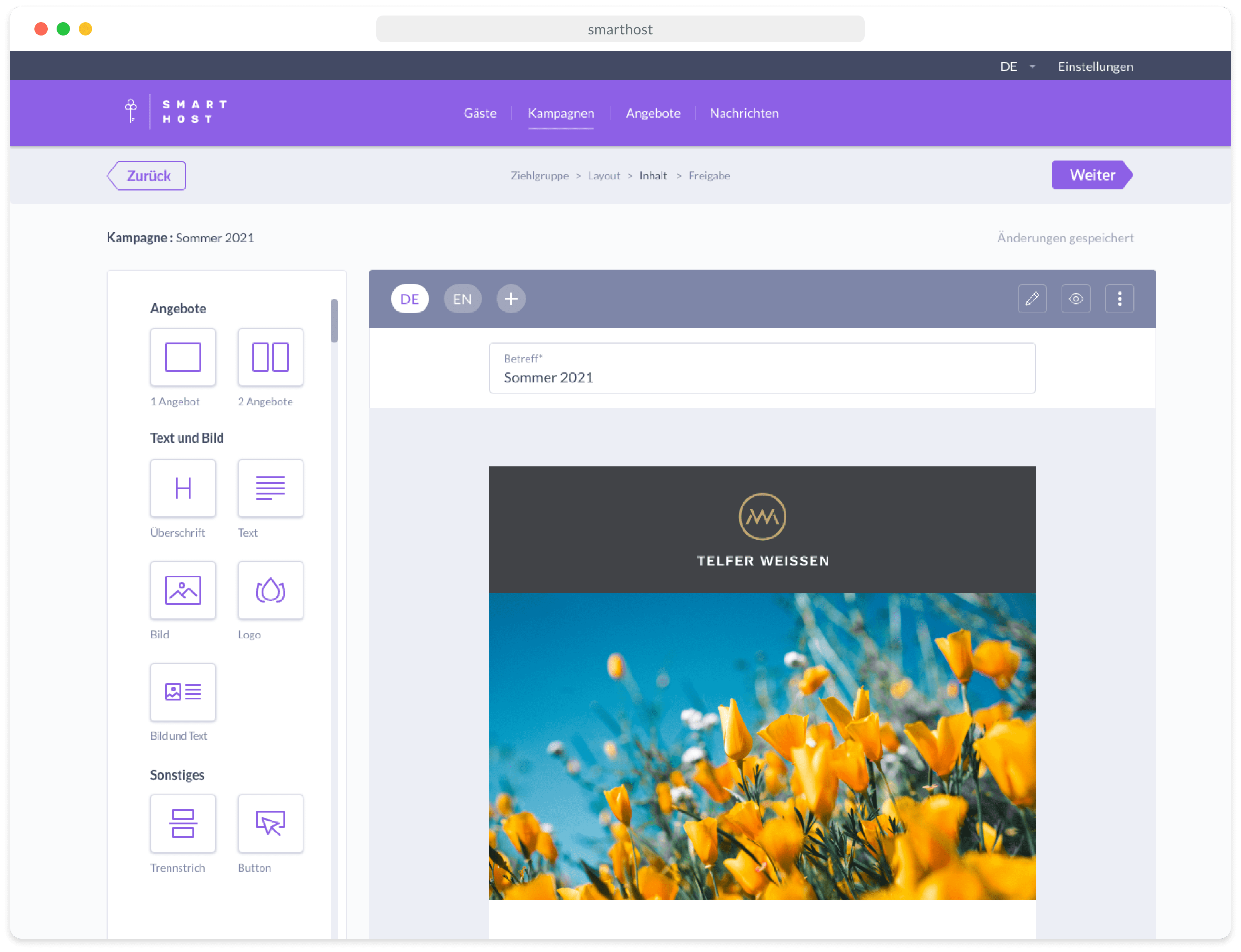The height and width of the screenshot is (952, 1241).
Task: Click the Weiter button
Action: tap(1091, 175)
